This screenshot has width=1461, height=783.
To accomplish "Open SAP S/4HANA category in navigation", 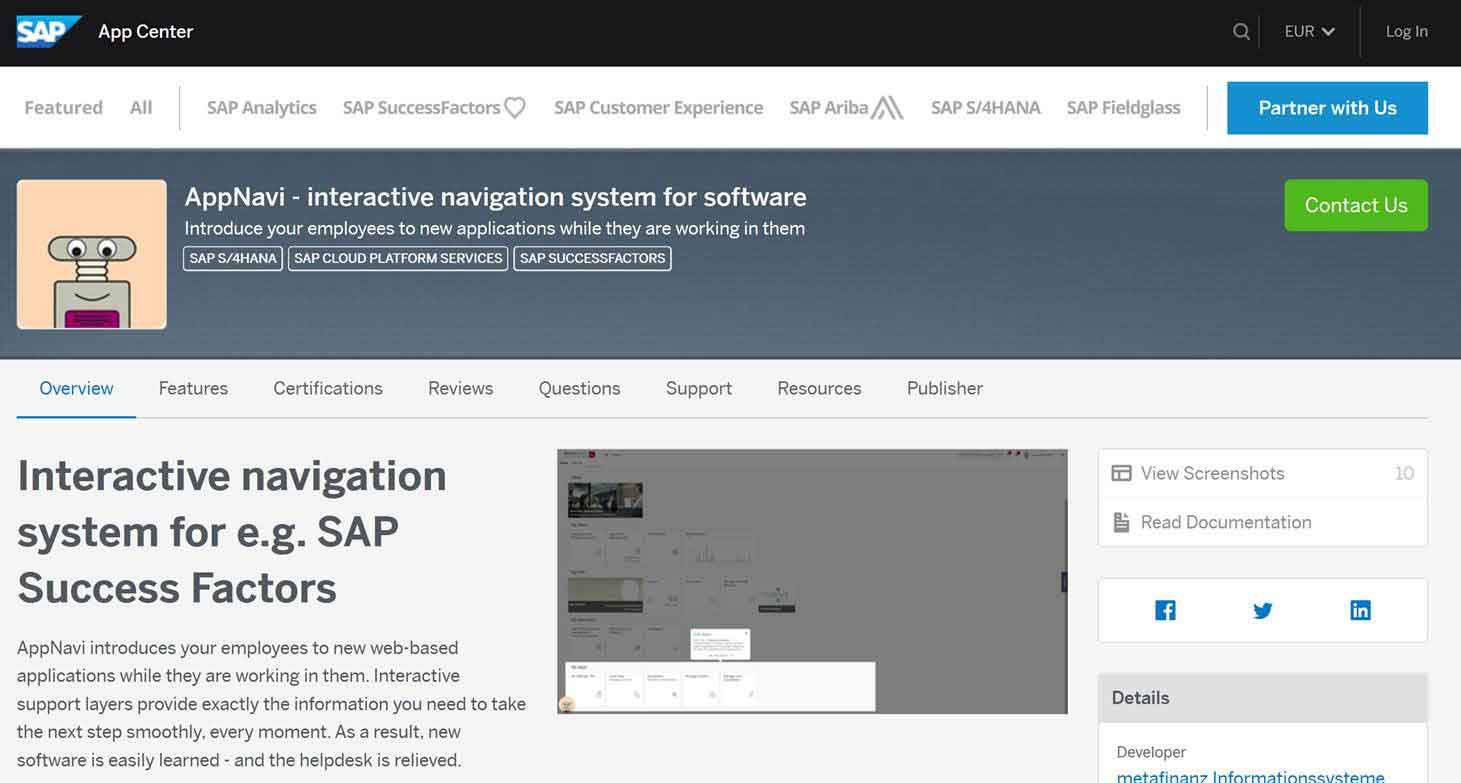I will pyautogui.click(x=986, y=108).
